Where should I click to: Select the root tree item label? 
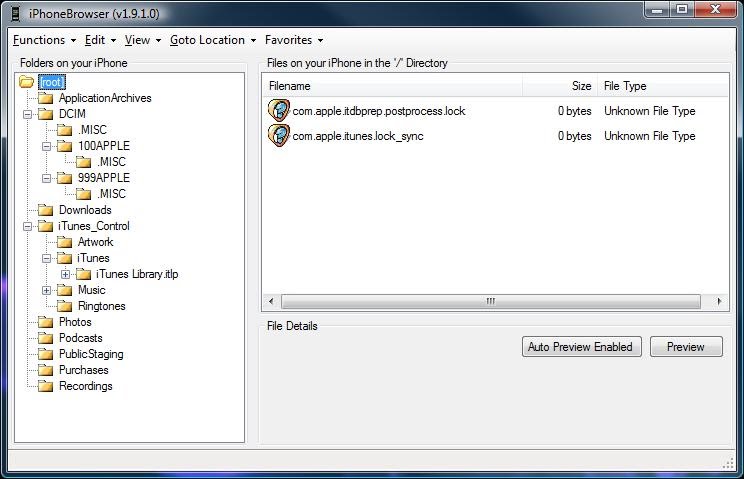(x=51, y=82)
